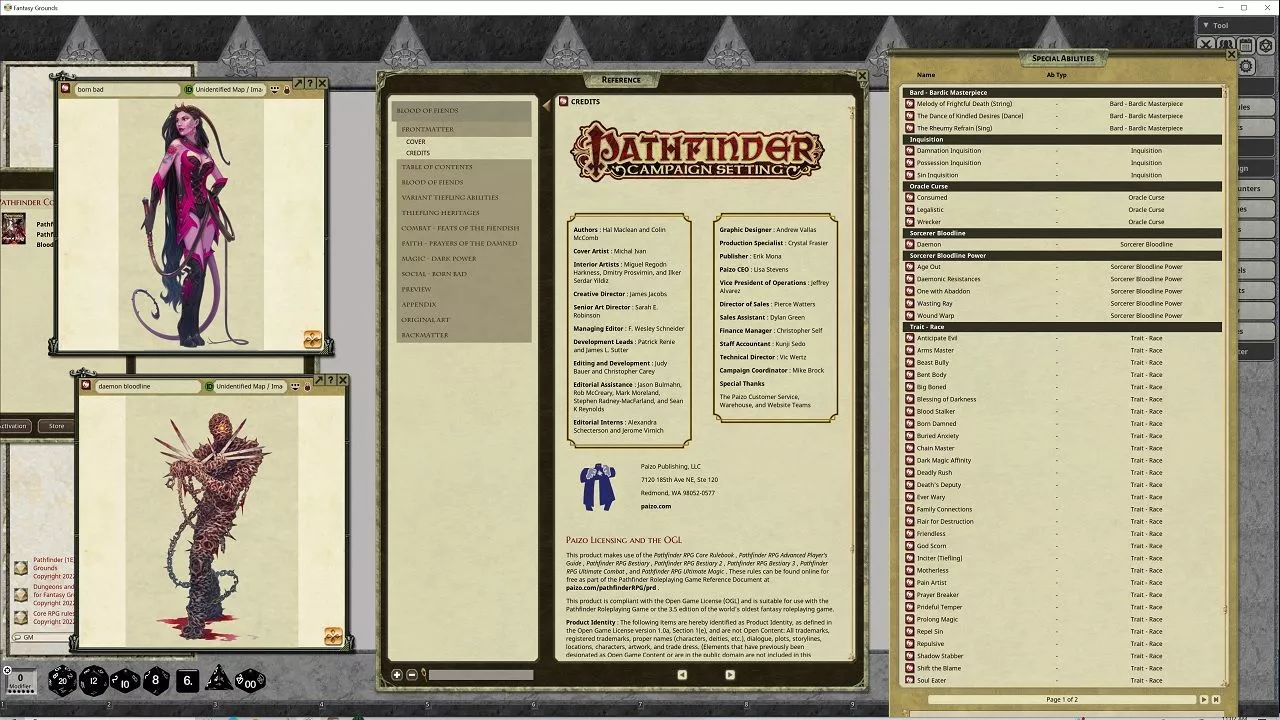Open the calendar tool icon in sidebar
The width and height of the screenshot is (1280, 720).
[x=1246, y=45]
